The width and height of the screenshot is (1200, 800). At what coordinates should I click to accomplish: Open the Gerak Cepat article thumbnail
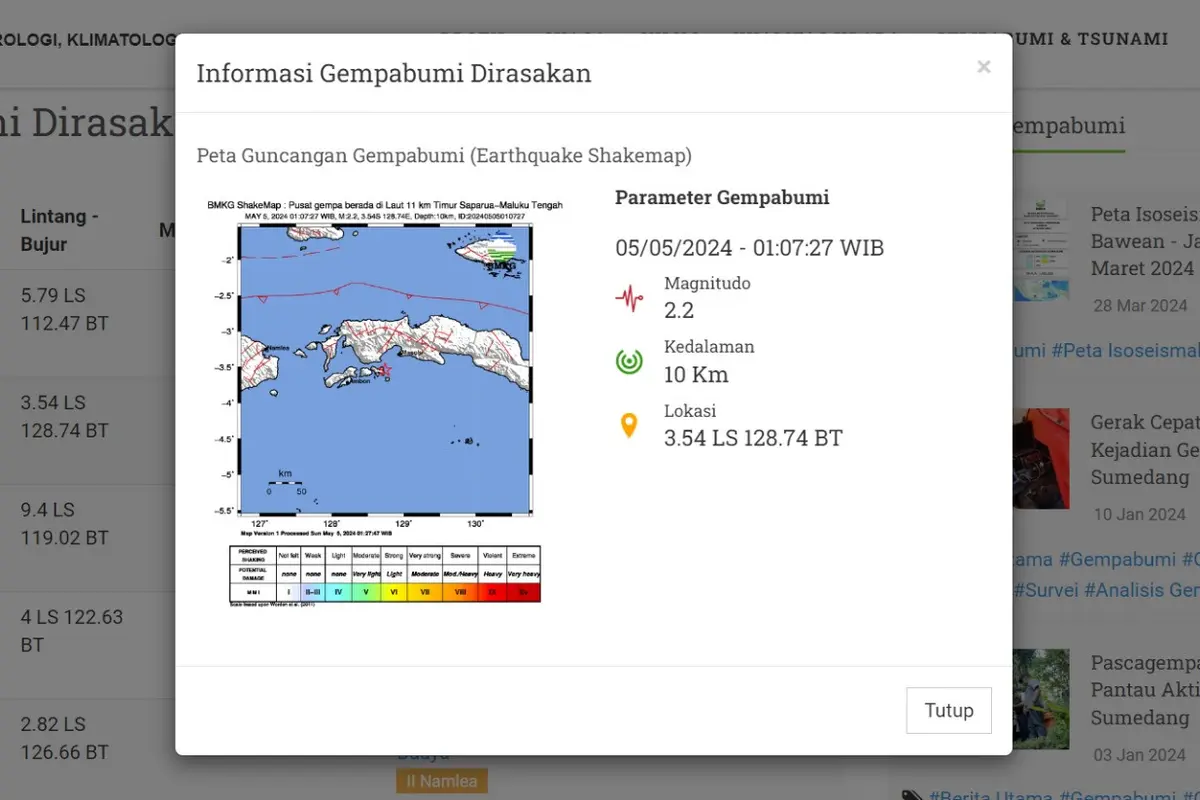tap(1041, 459)
